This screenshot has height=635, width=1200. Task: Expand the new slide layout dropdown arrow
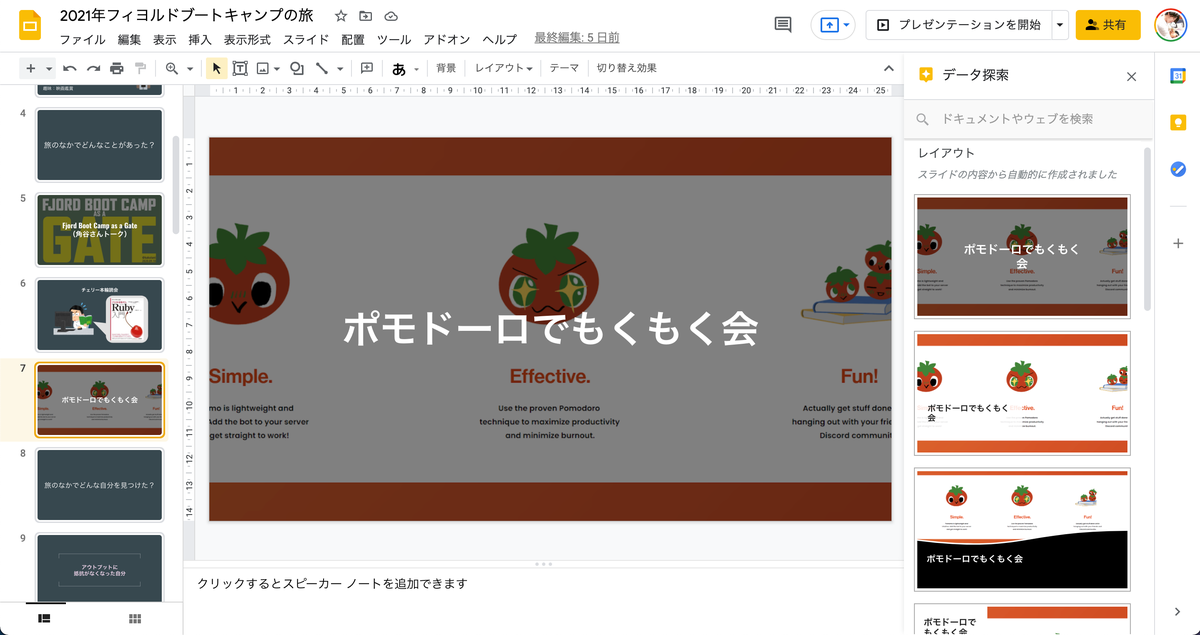[x=49, y=68]
